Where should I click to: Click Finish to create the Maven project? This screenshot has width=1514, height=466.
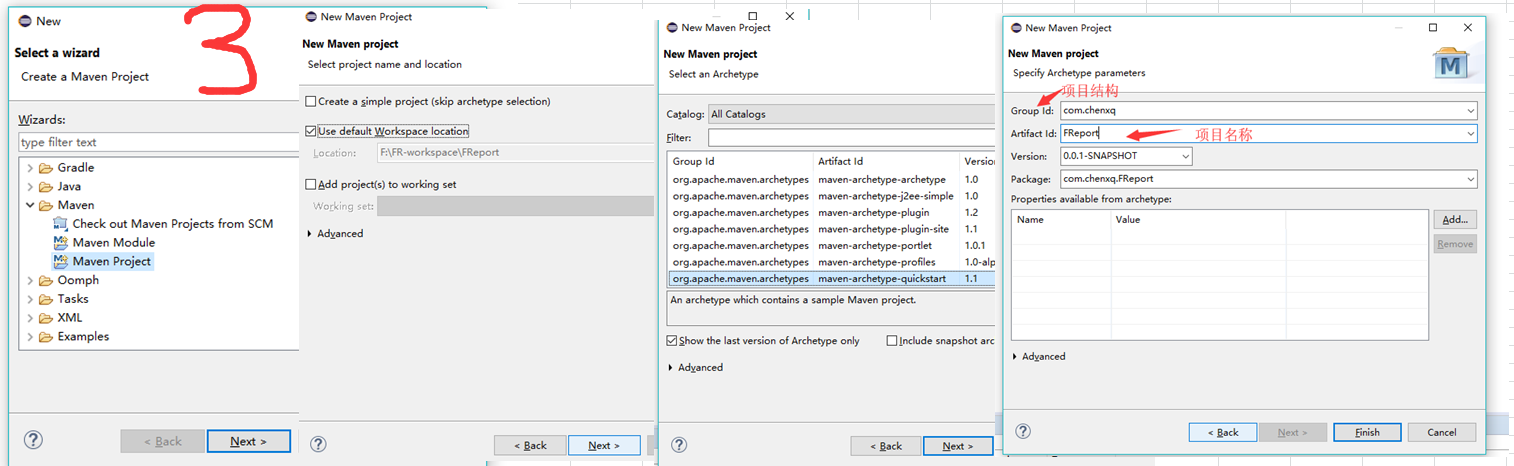click(x=1367, y=432)
